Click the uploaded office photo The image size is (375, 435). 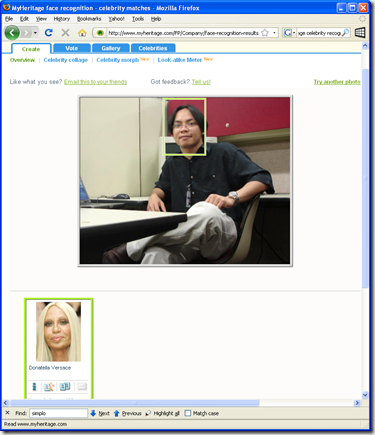coord(185,181)
